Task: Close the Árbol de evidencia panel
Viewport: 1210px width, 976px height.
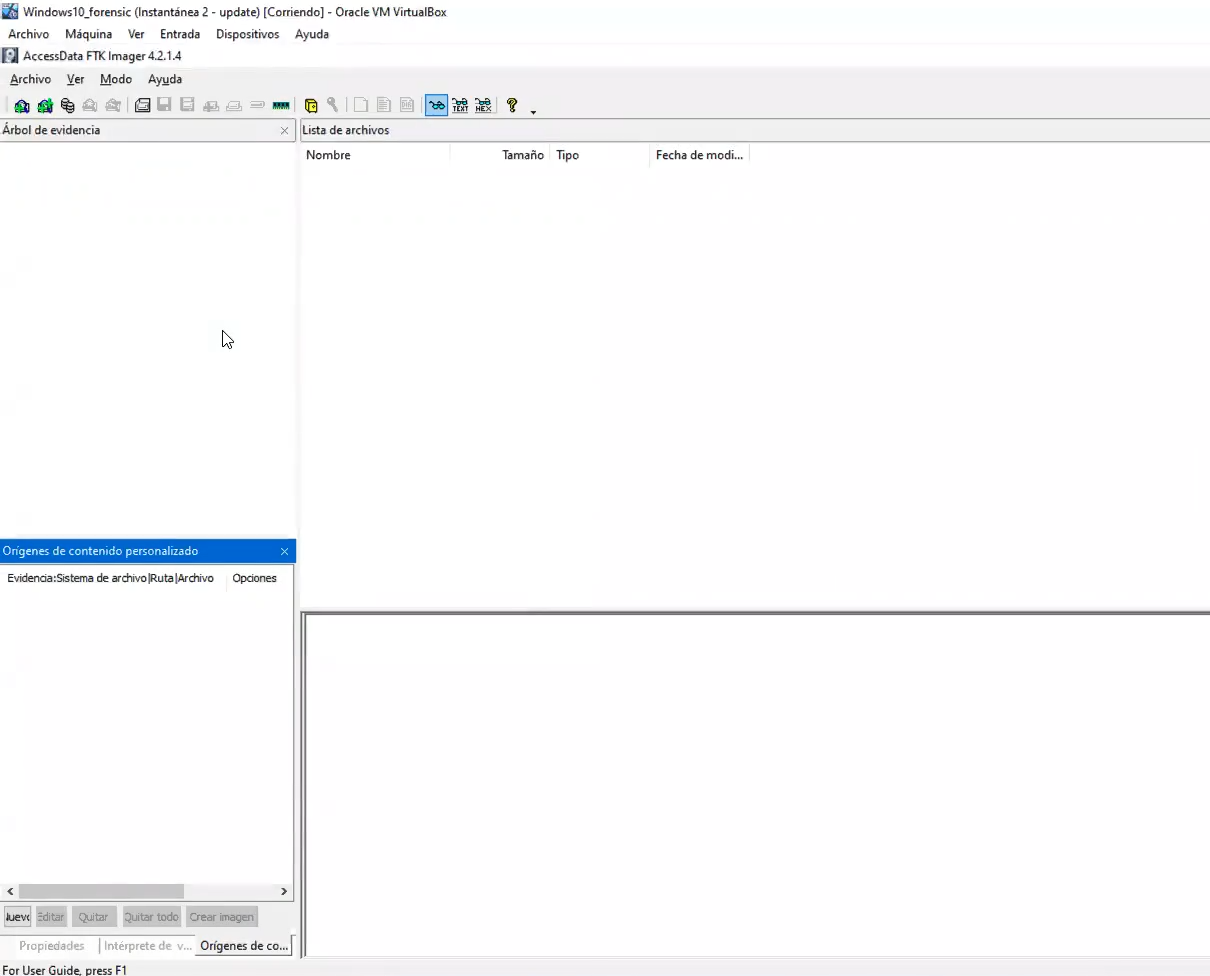Action: tap(284, 130)
